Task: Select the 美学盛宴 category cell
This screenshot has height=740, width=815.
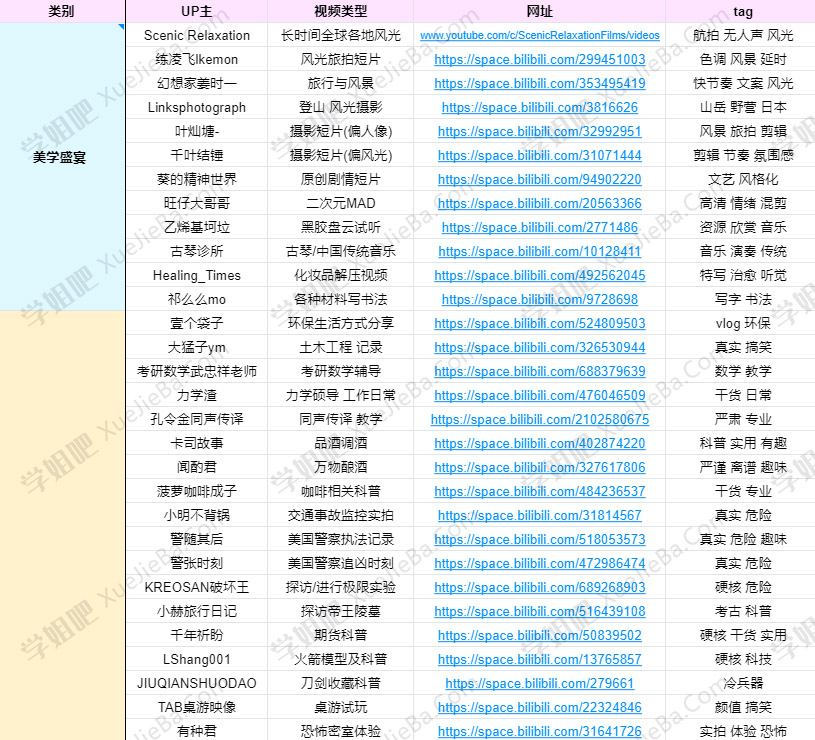Action: point(62,167)
